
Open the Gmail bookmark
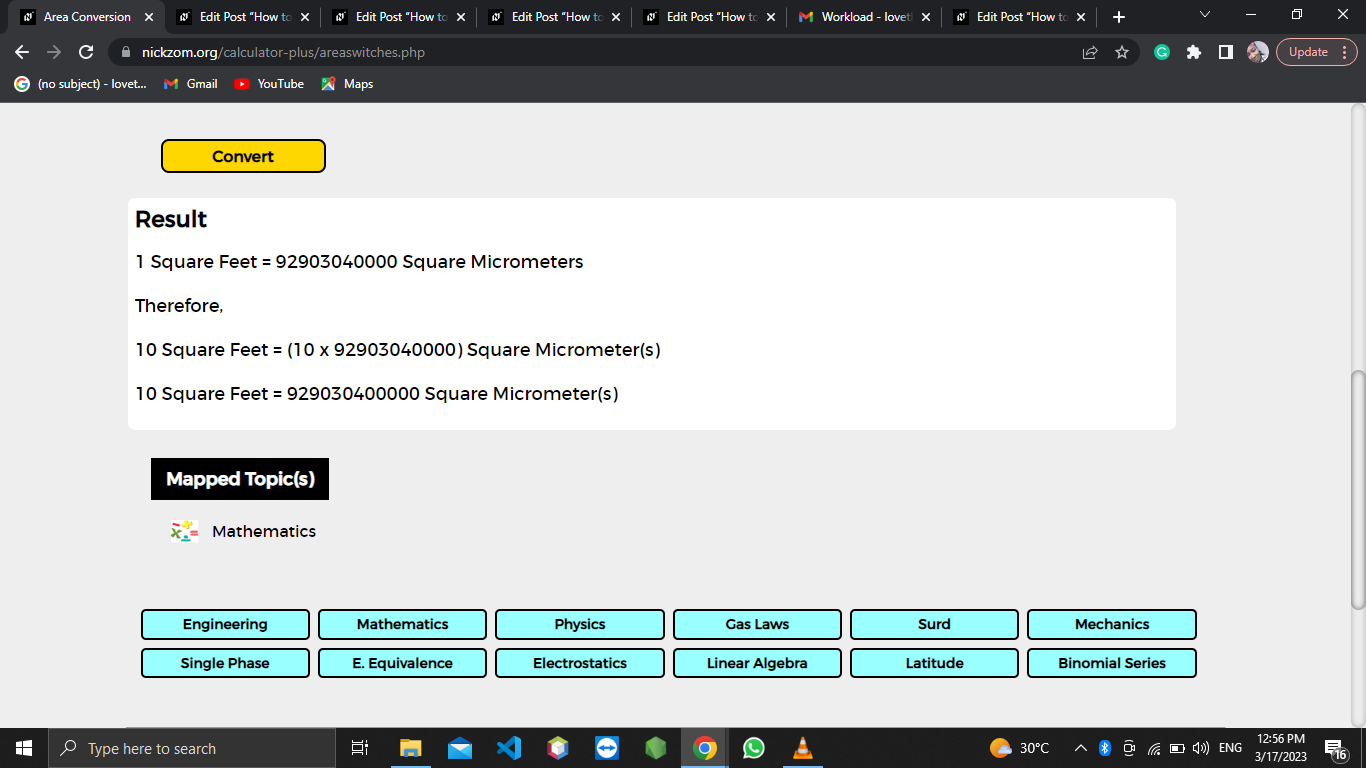pos(190,84)
